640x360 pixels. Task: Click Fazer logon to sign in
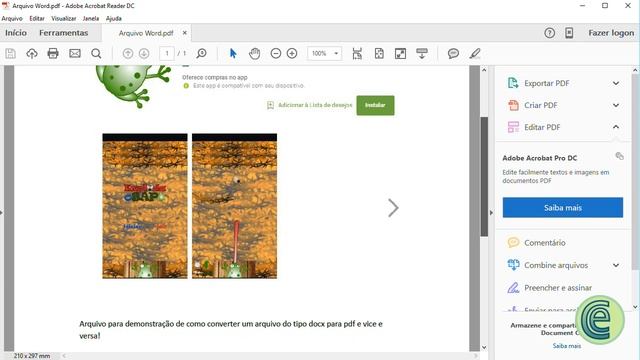(x=611, y=33)
